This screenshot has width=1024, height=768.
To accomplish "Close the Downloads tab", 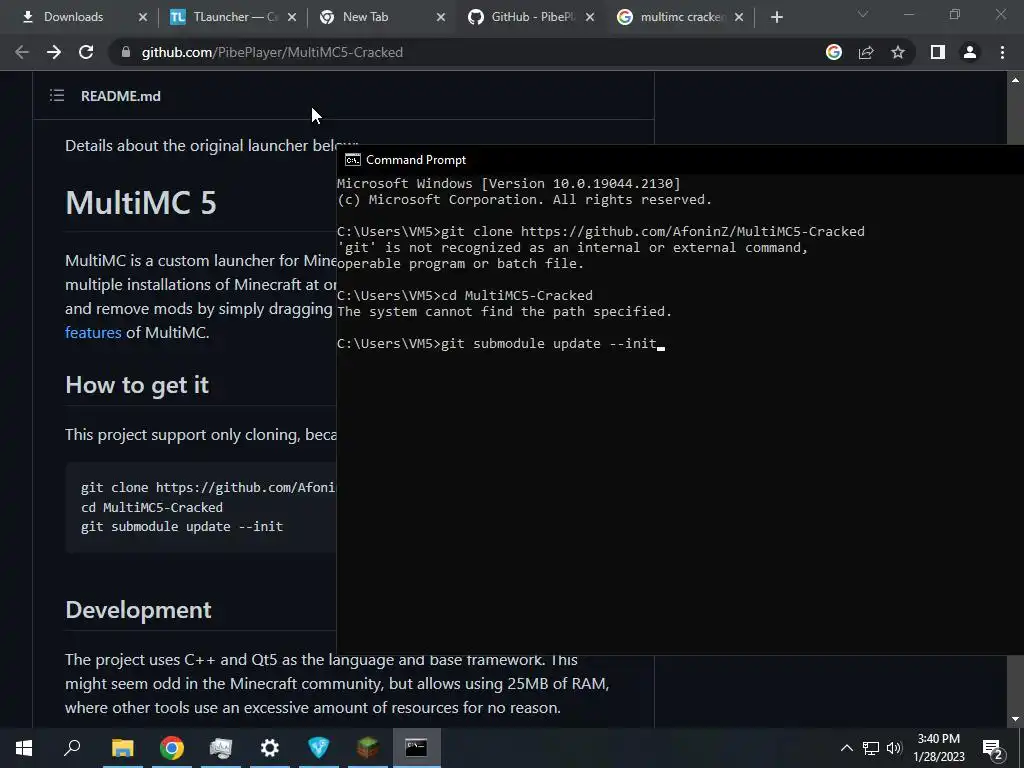I will point(143,17).
